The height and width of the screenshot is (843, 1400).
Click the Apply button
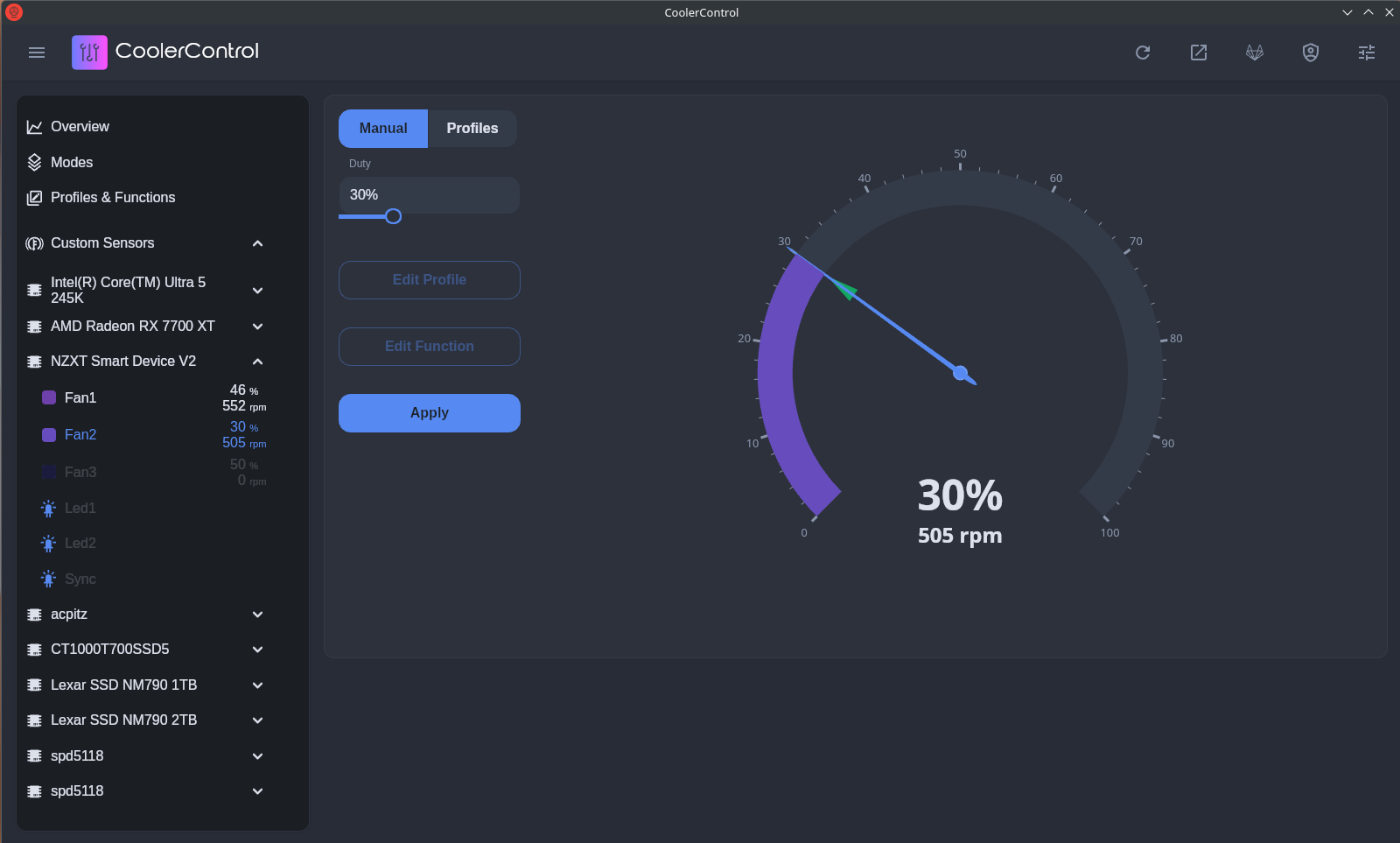(430, 413)
